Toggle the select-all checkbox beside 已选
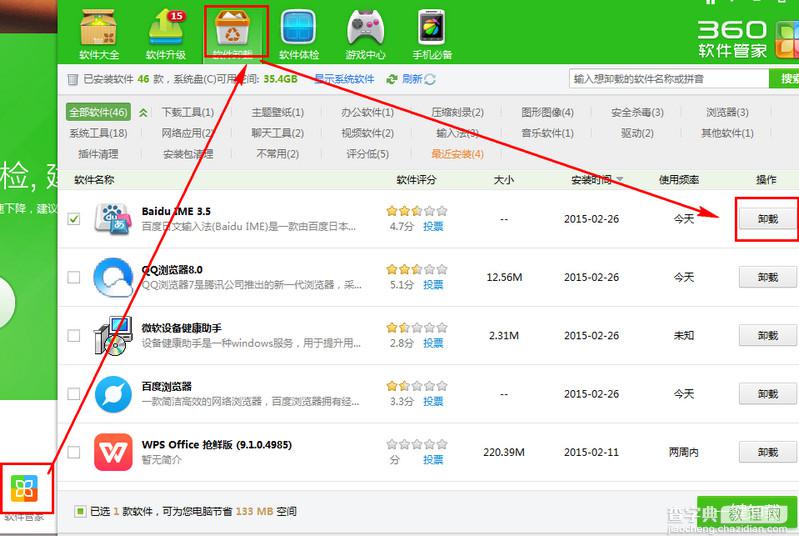 [79, 511]
